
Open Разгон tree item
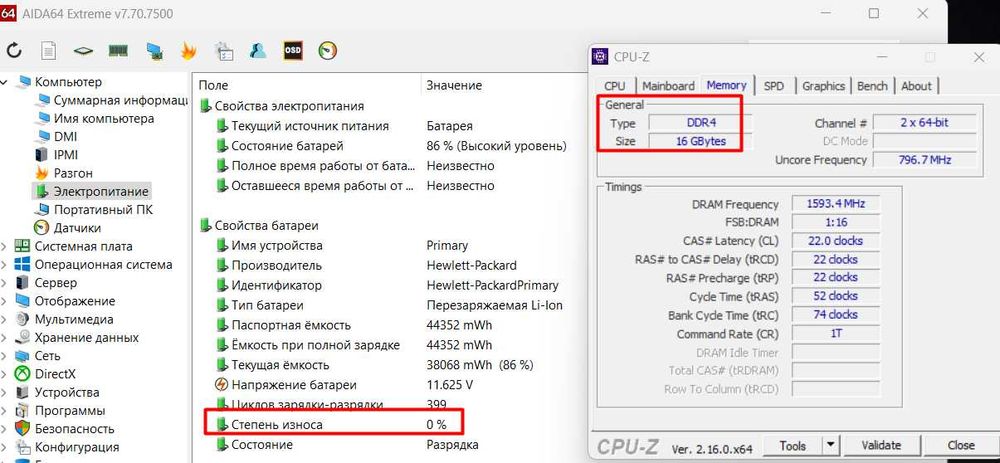pyautogui.click(x=73, y=173)
